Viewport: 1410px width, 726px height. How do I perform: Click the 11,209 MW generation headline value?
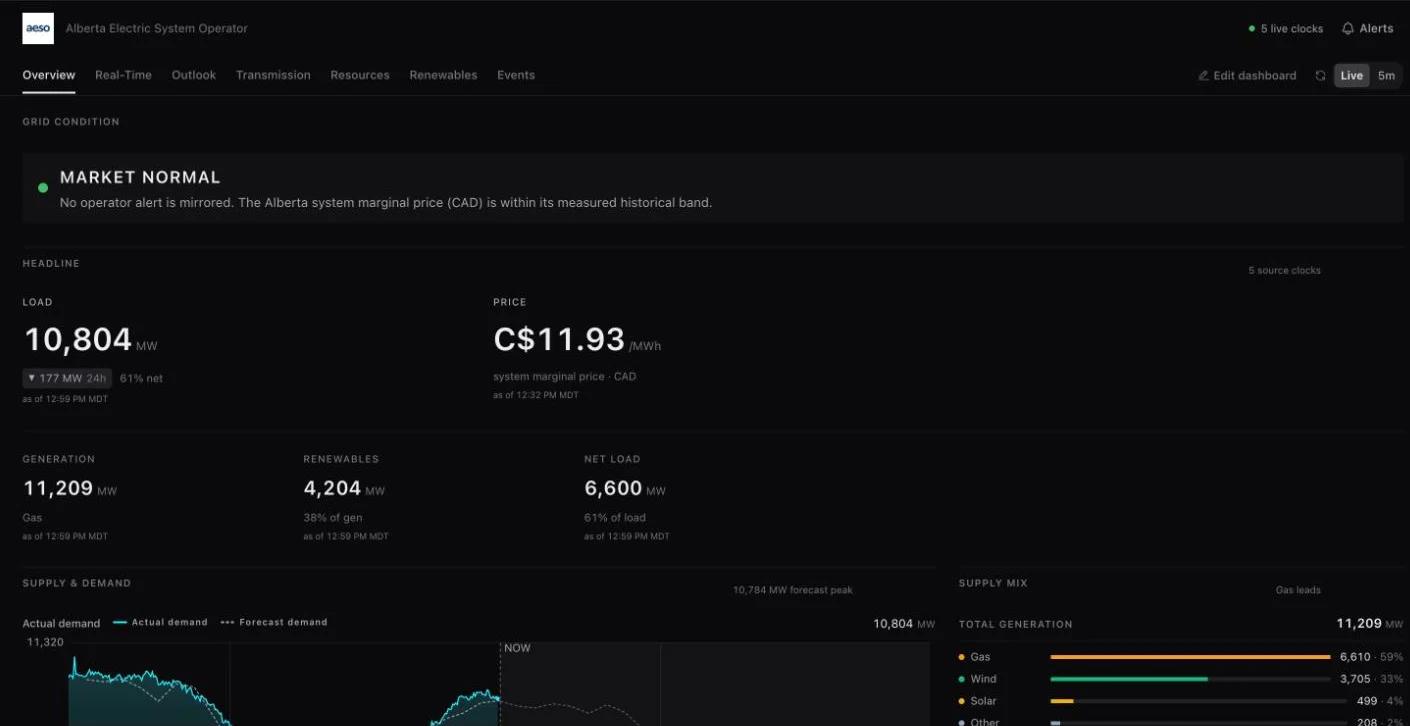[58, 488]
